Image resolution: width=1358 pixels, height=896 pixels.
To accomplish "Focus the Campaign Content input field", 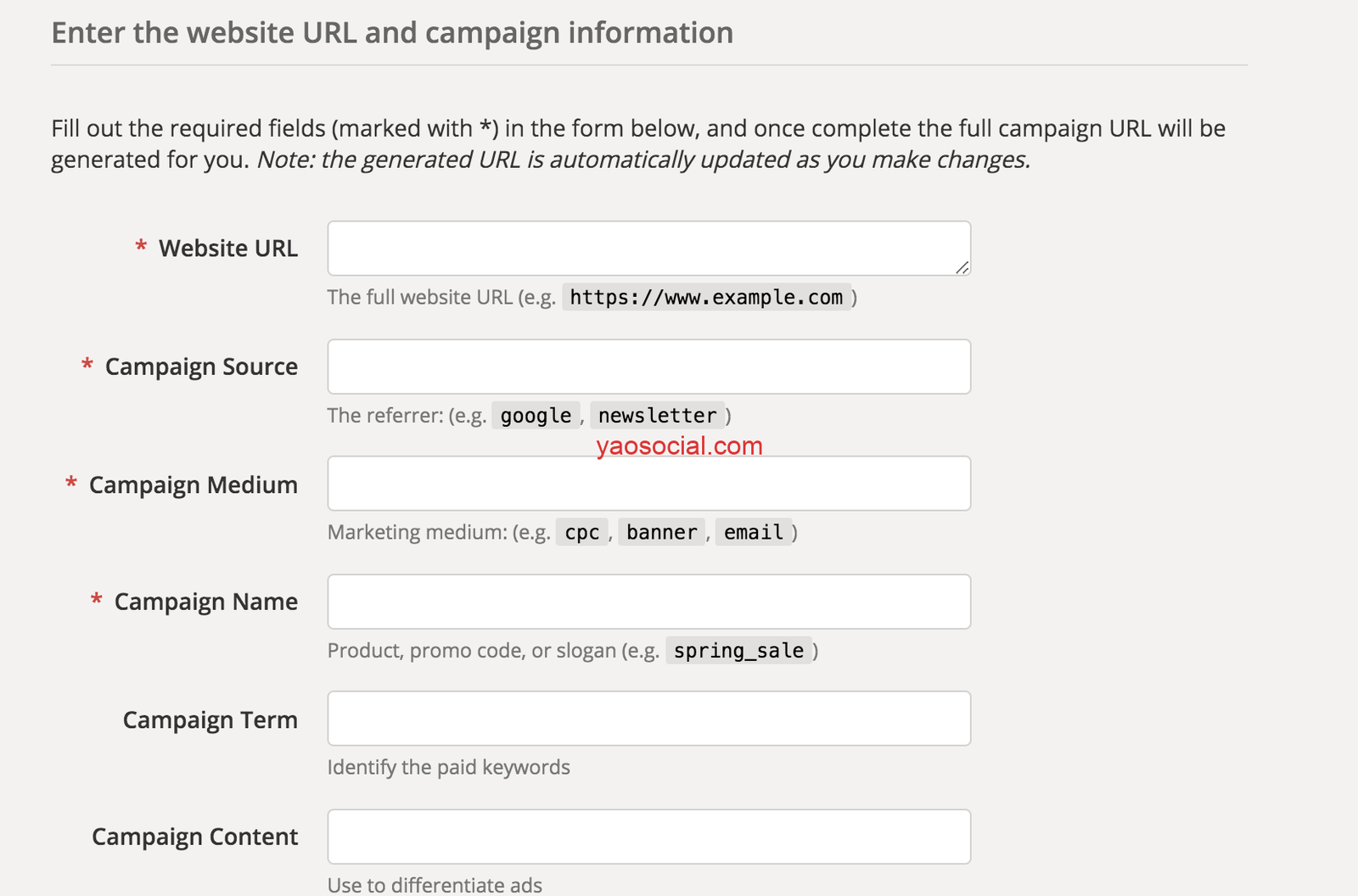I will coord(648,837).
